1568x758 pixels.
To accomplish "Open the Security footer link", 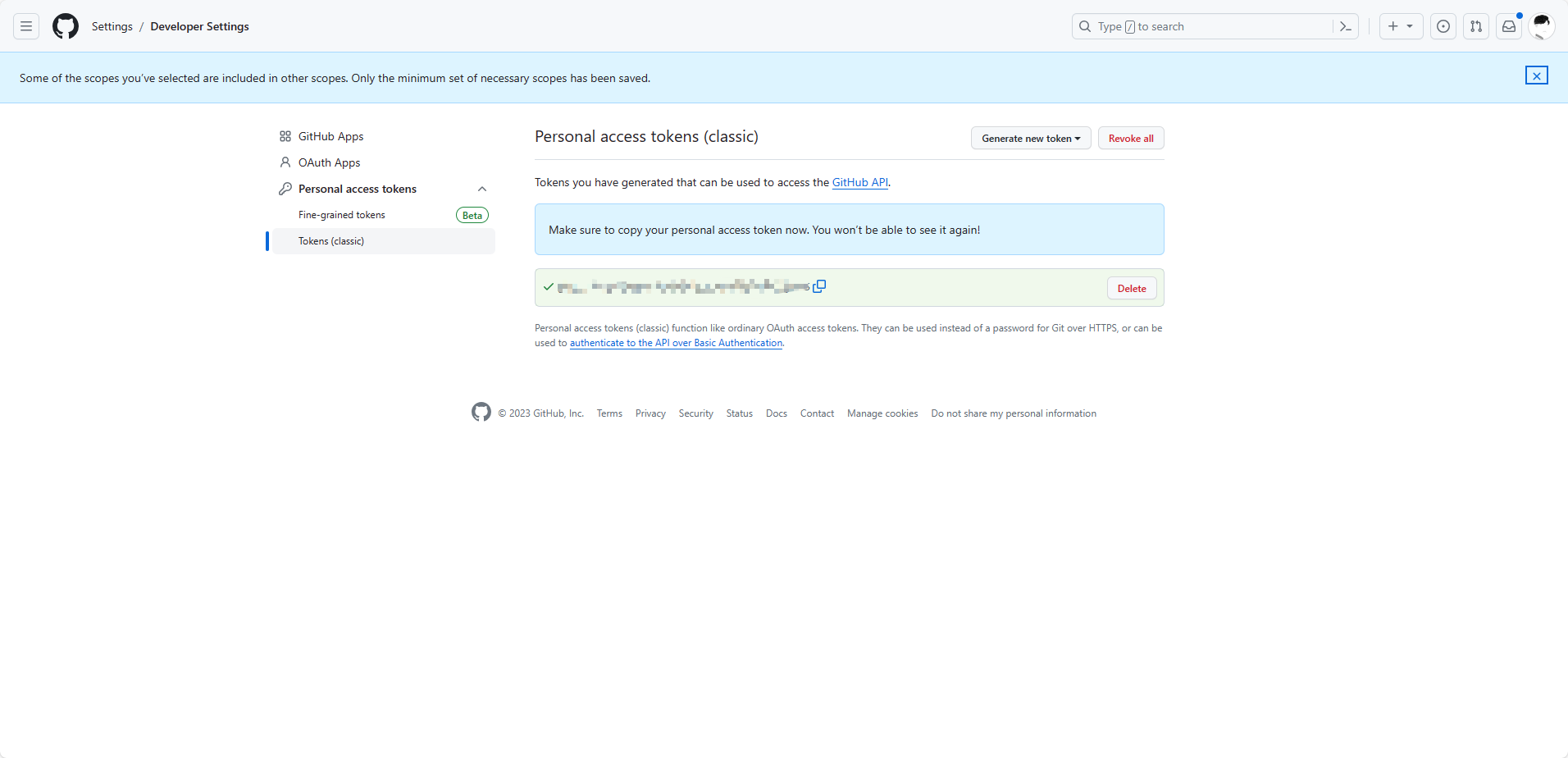I will point(695,413).
